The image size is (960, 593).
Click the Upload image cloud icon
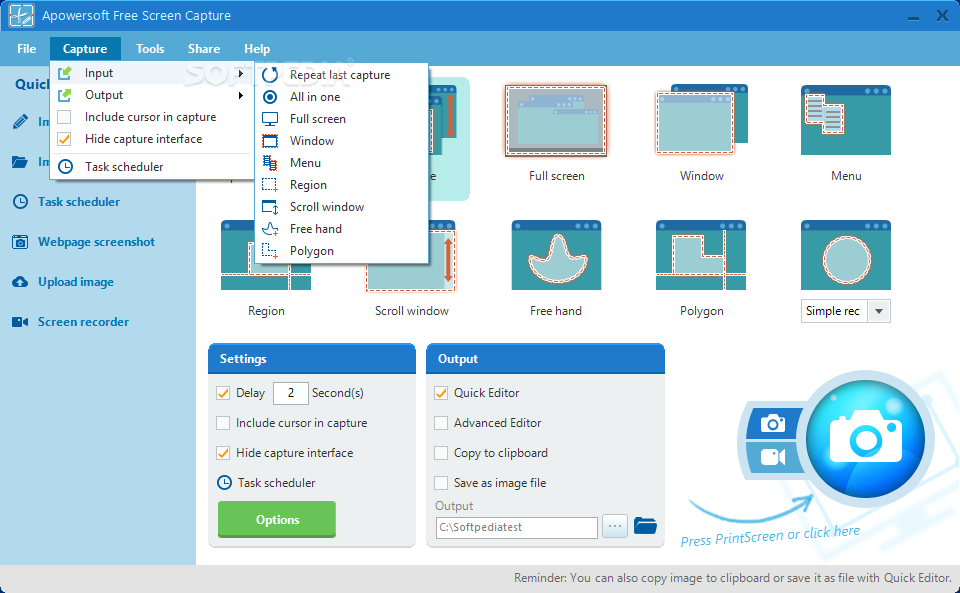20,282
